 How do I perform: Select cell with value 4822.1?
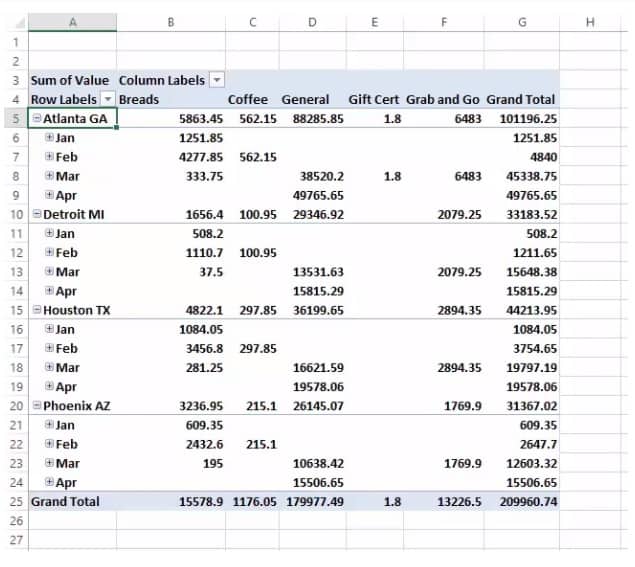171,310
